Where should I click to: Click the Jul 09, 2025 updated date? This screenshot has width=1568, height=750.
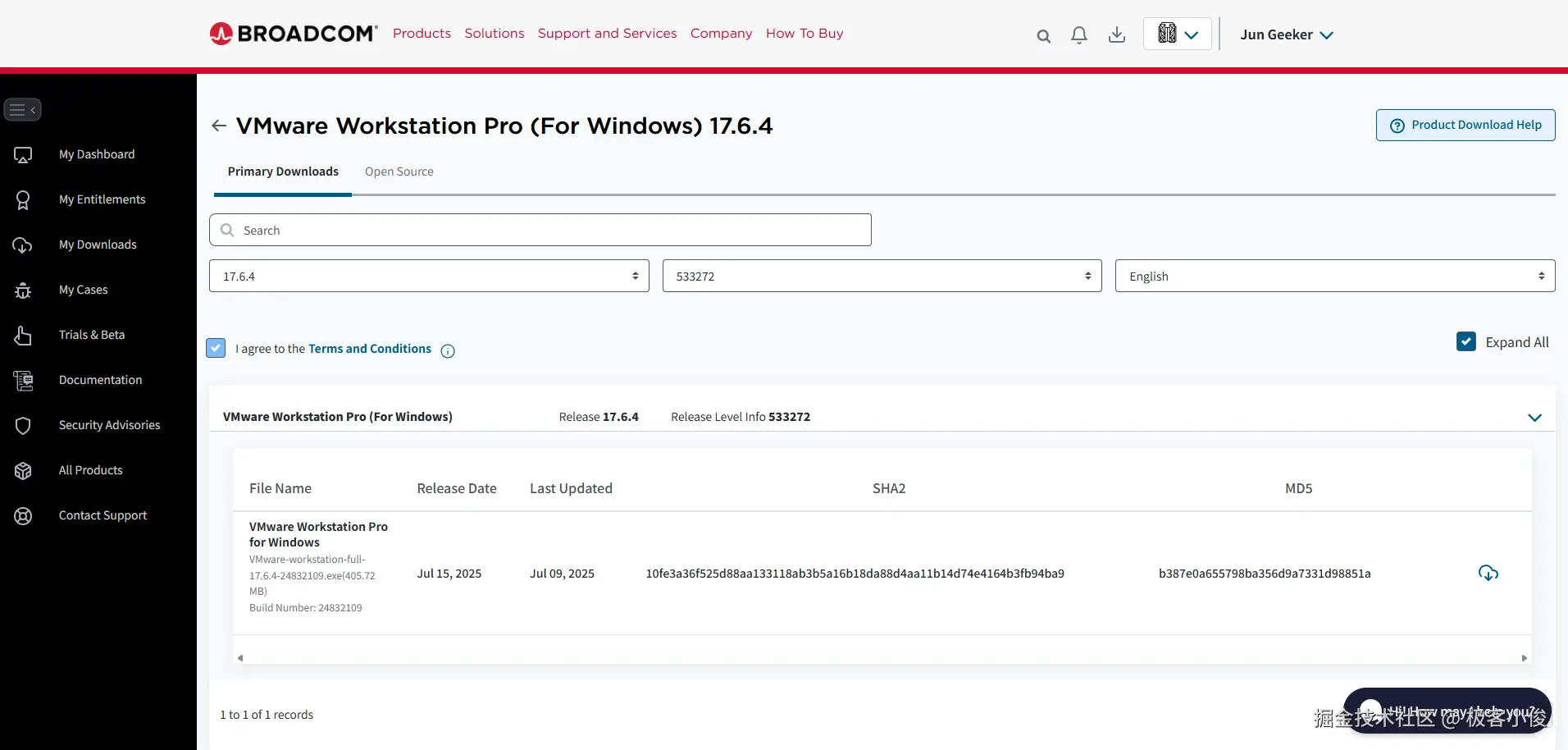(x=562, y=574)
